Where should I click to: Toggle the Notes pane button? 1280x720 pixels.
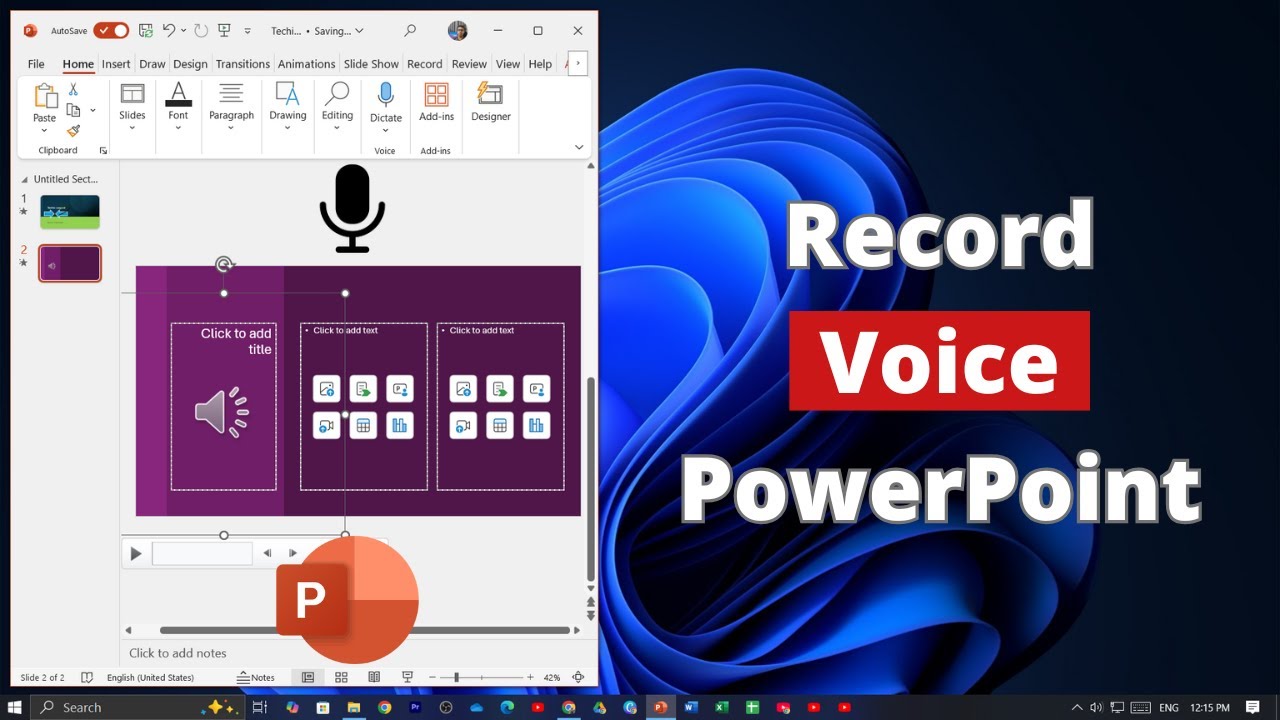256,677
